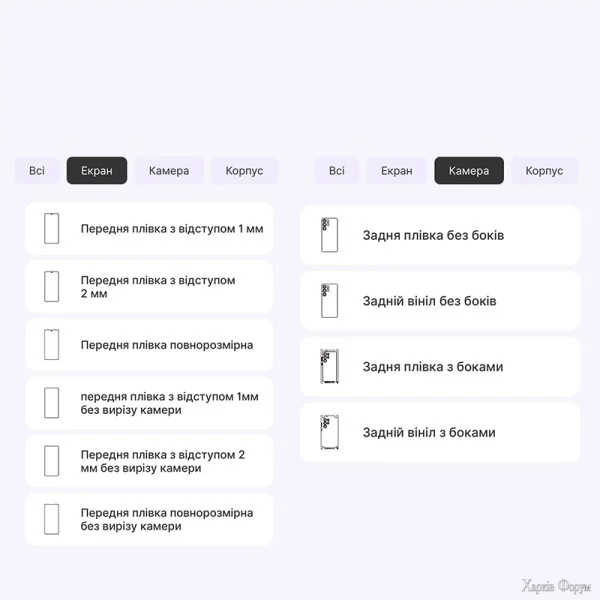
Task: Select Задній вініл з боками option text
Action: click(x=428, y=433)
